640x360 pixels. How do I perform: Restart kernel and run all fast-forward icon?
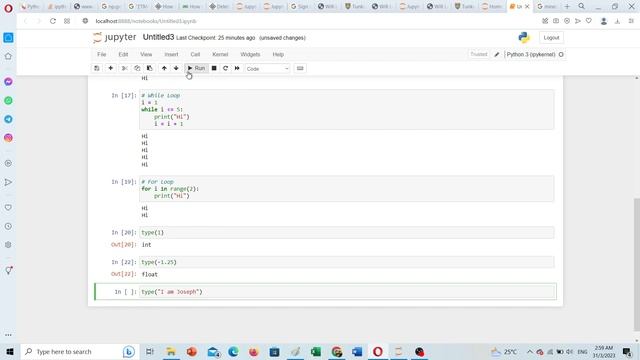pos(237,69)
